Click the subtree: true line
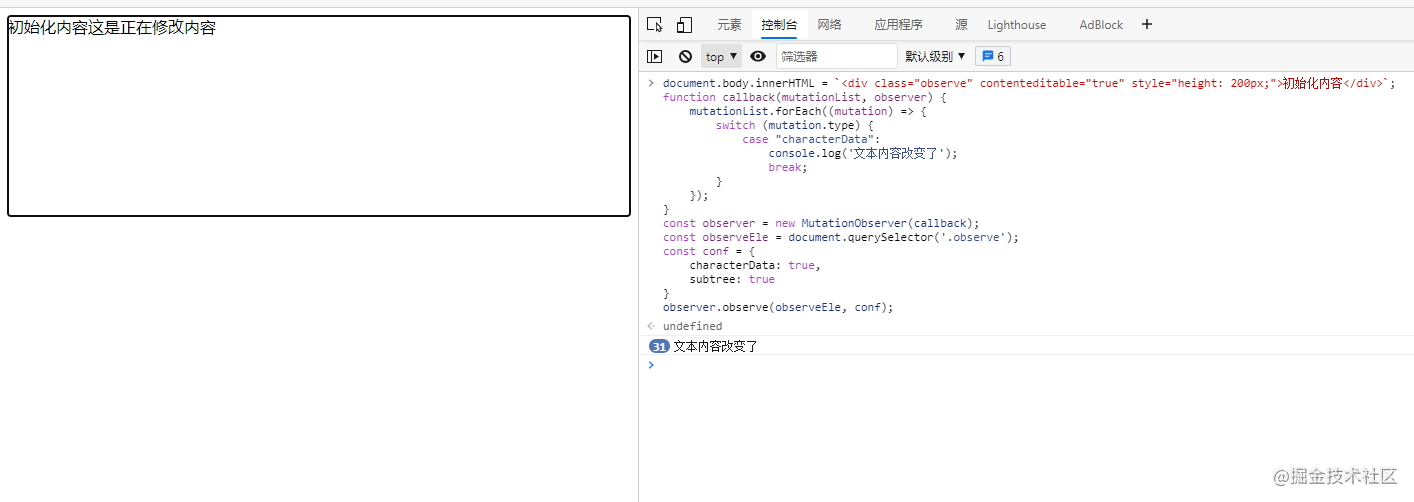The image size is (1414, 502). click(732, 279)
